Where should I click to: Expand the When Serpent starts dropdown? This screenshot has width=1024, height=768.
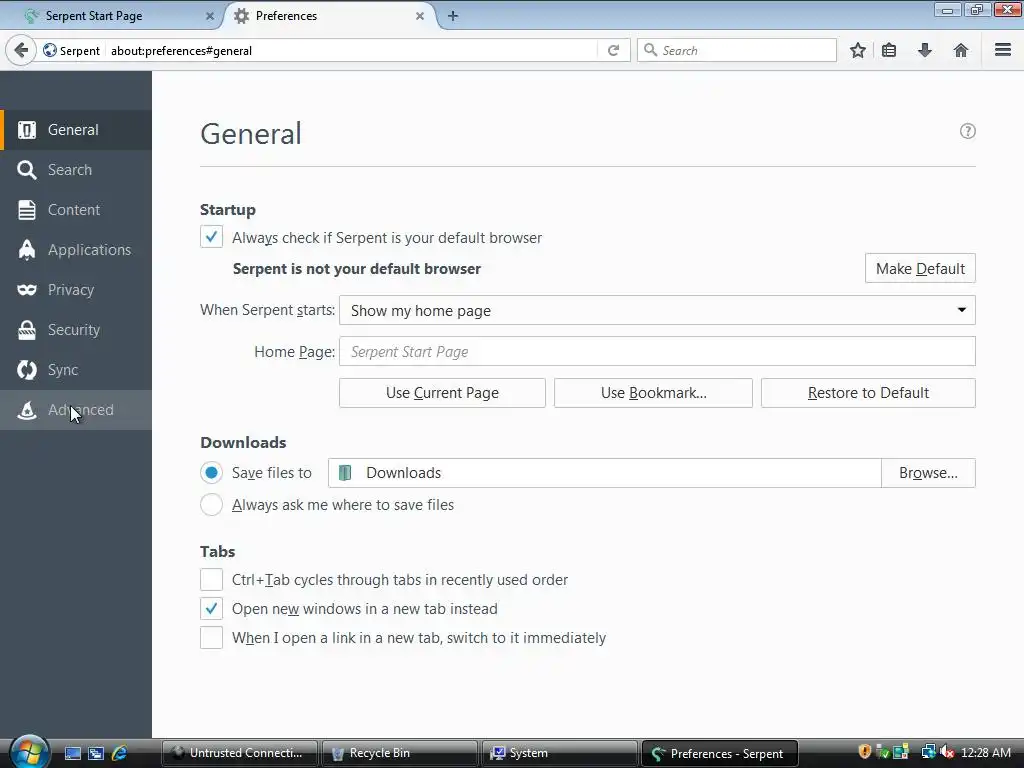657,310
